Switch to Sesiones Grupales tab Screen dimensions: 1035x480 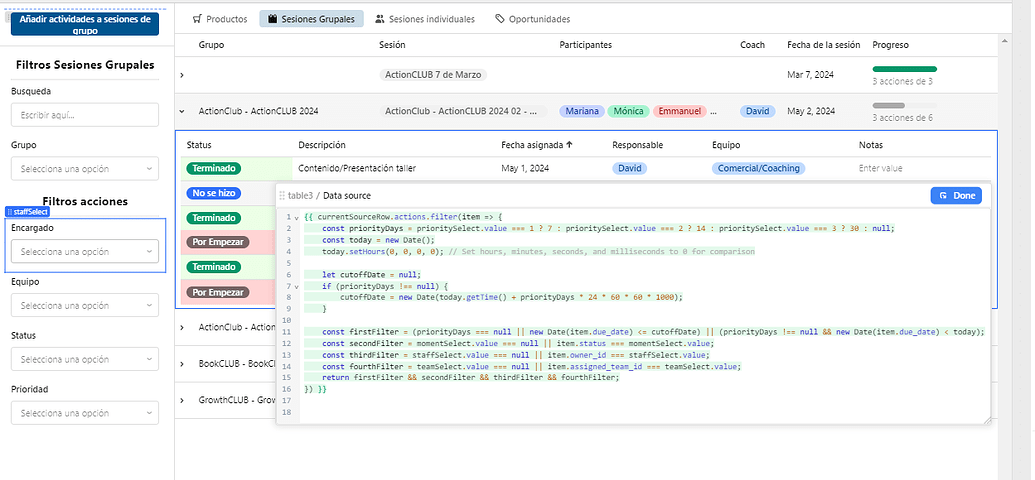coord(311,19)
